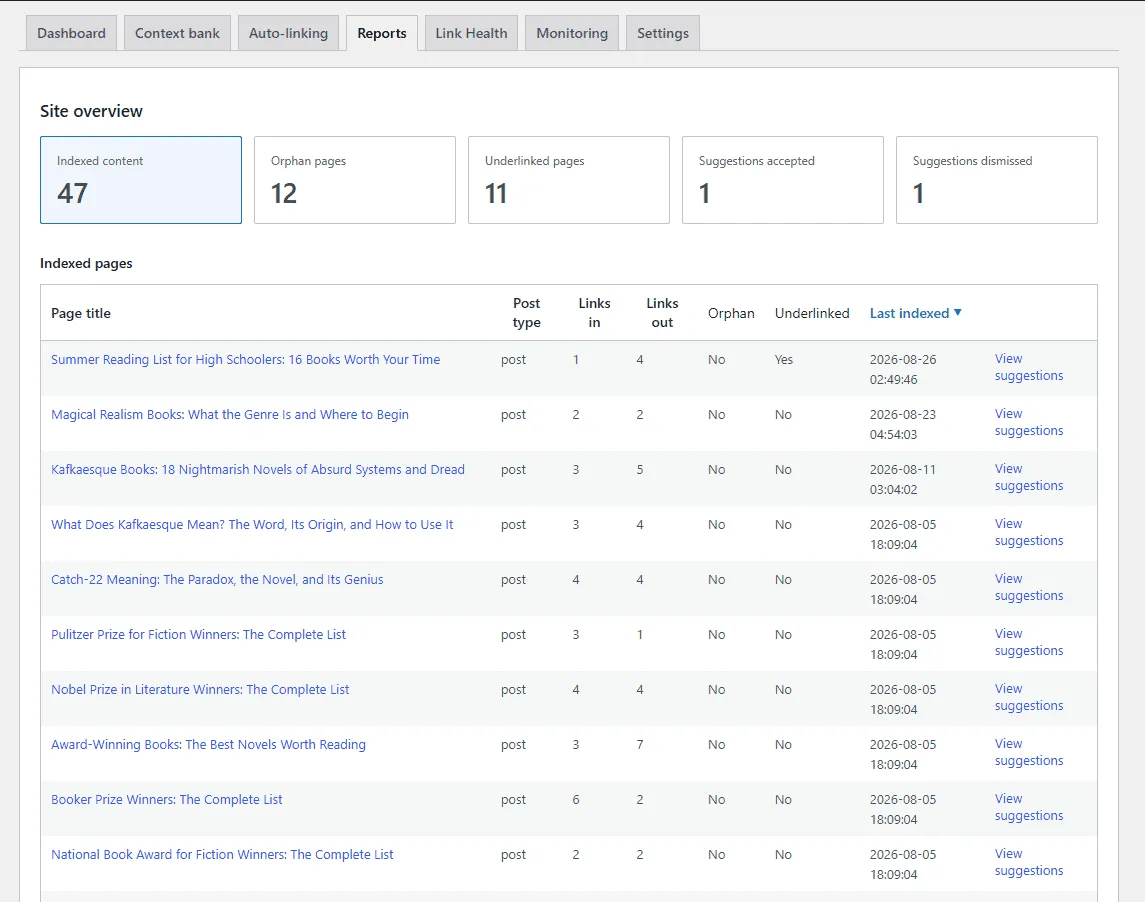The height and width of the screenshot is (902, 1145).
Task: Switch to the Monitoring tab
Action: point(572,33)
